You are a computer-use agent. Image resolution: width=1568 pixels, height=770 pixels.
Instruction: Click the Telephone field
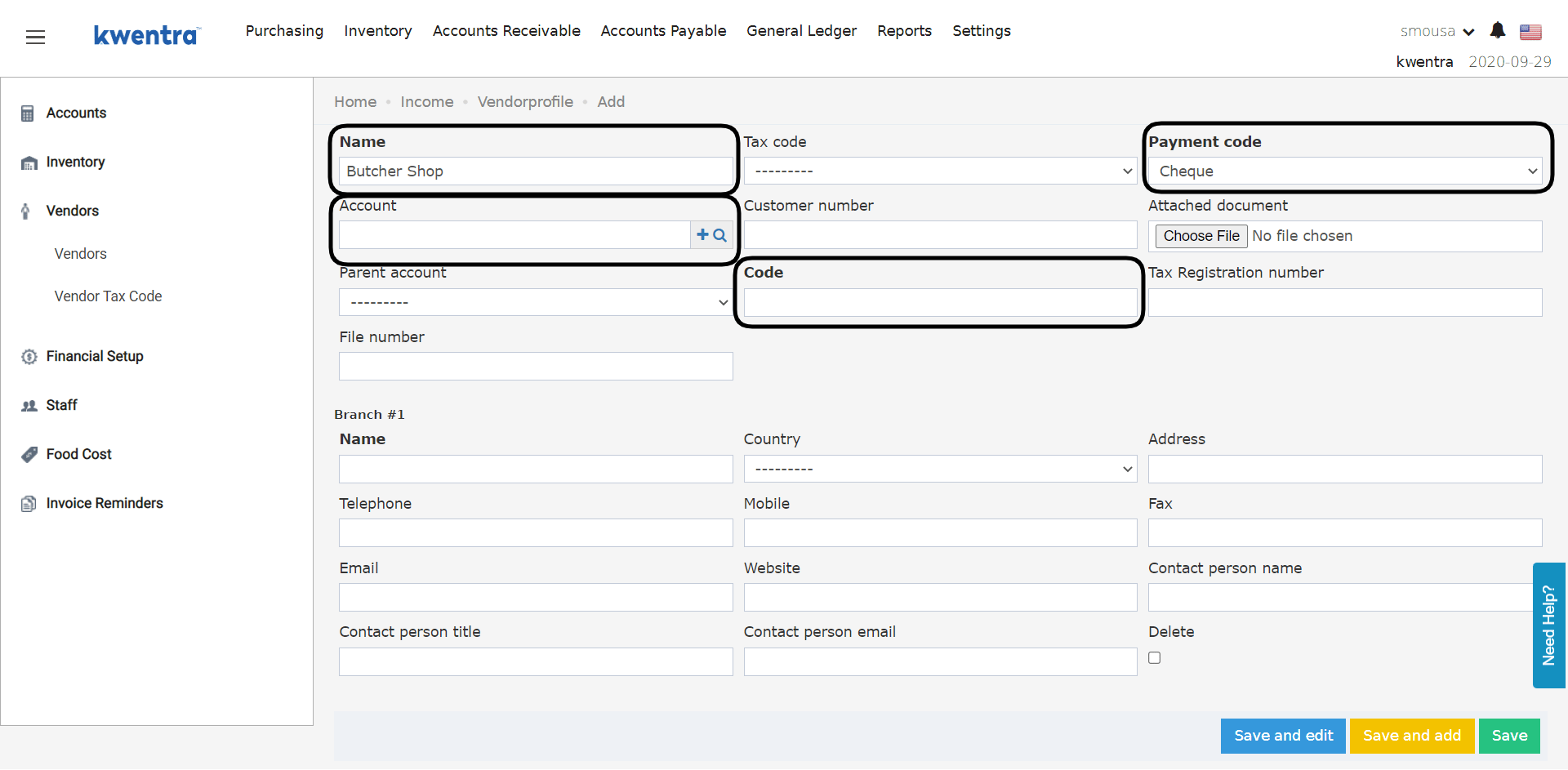pyautogui.click(x=536, y=533)
